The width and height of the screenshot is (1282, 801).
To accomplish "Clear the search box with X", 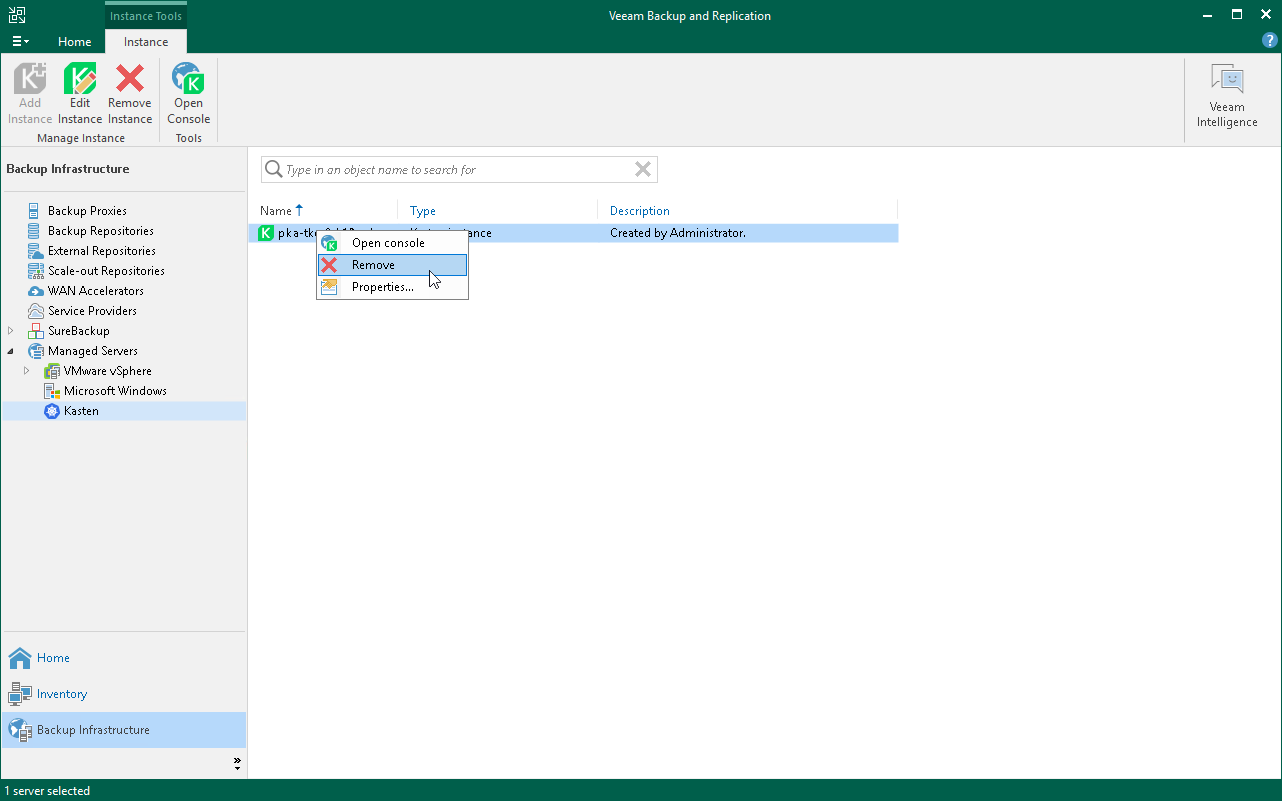I will click(643, 169).
